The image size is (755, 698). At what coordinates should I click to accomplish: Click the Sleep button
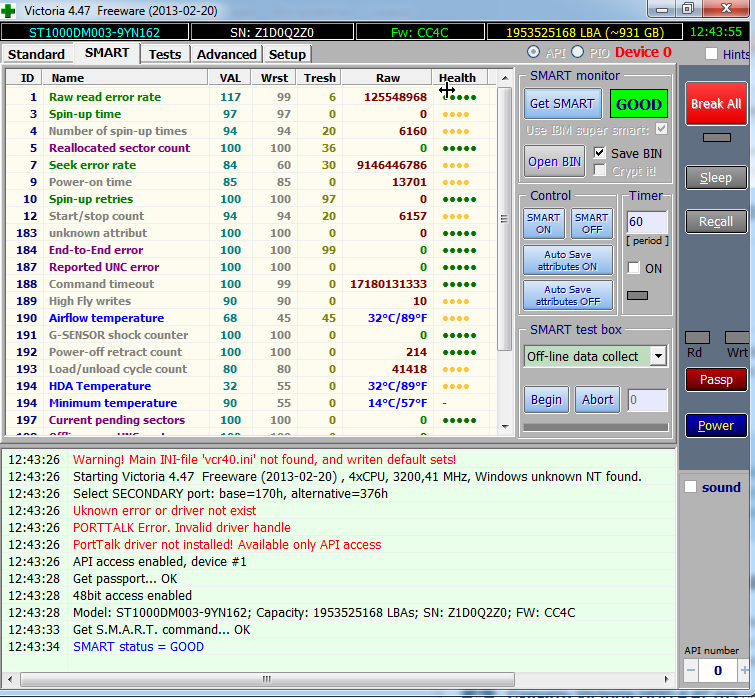pos(716,178)
